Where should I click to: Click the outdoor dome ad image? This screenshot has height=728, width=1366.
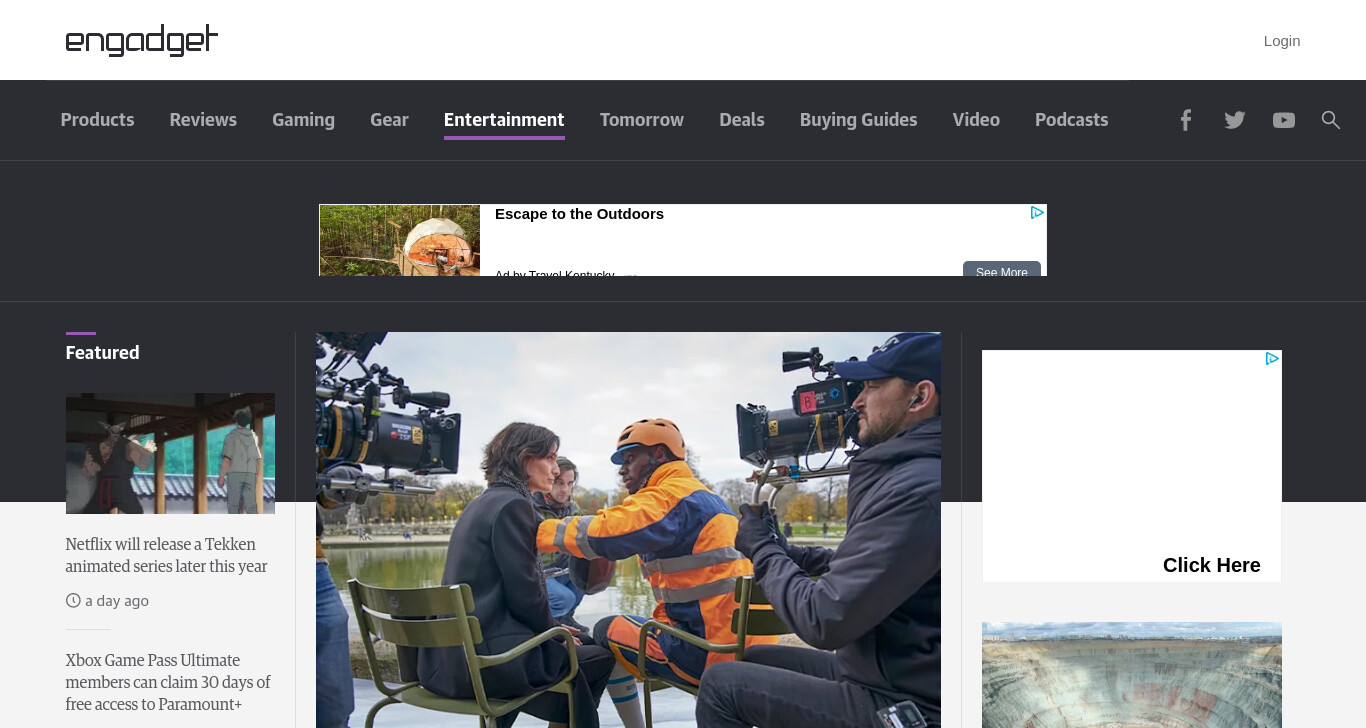coord(400,240)
